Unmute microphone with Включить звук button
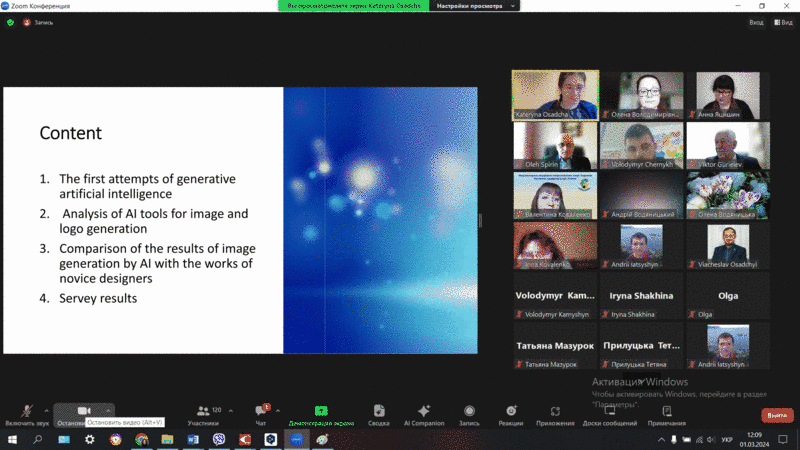The image size is (800, 450). (26, 413)
